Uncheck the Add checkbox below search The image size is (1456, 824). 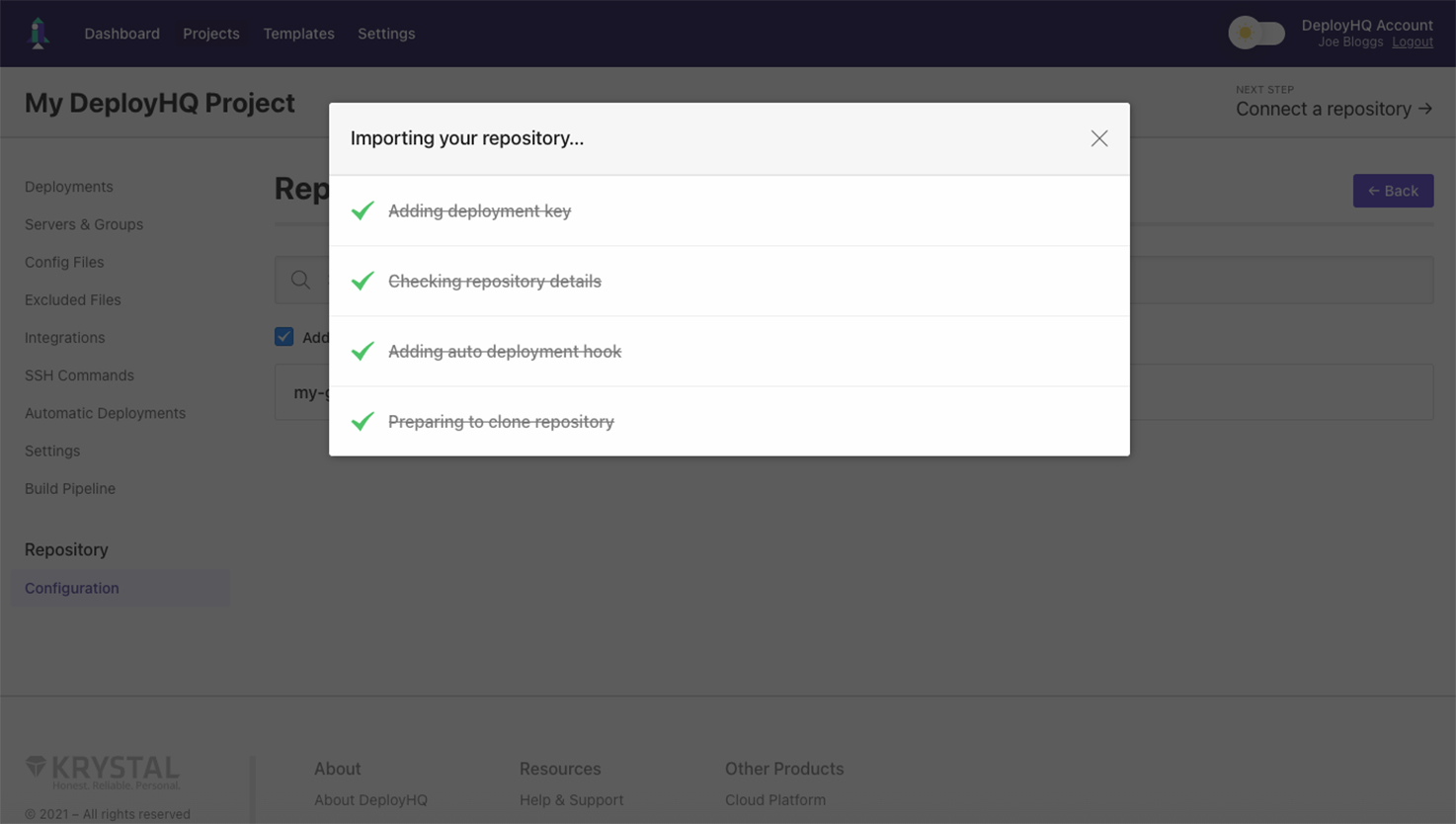(284, 337)
